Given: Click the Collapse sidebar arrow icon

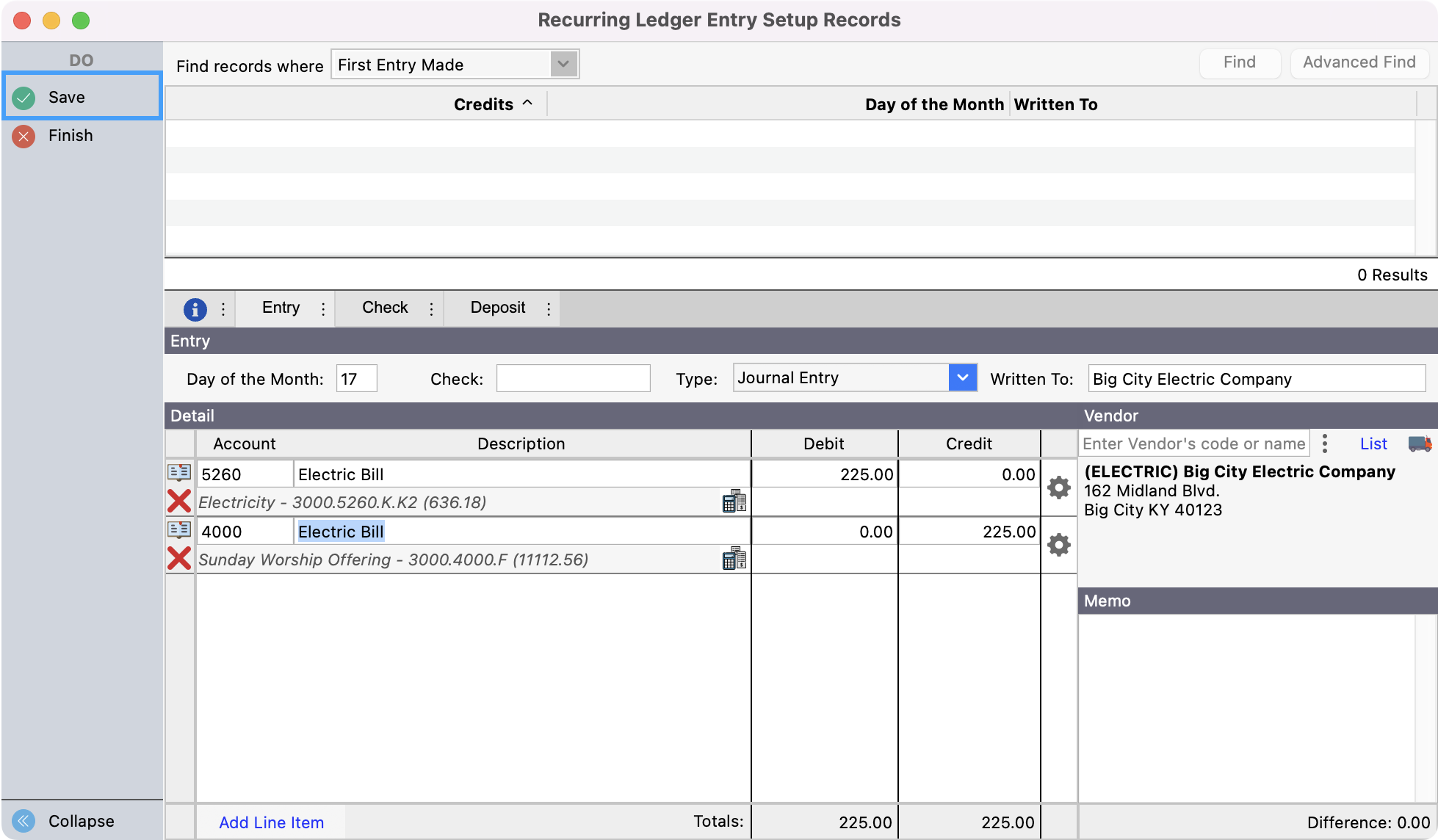Looking at the screenshot, I should click(24, 820).
